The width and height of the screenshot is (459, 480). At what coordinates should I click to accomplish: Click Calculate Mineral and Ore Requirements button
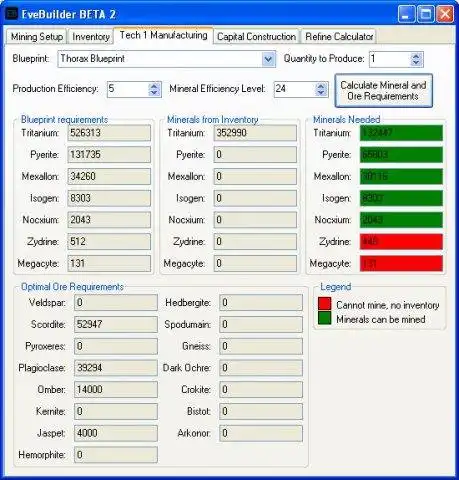[384, 91]
